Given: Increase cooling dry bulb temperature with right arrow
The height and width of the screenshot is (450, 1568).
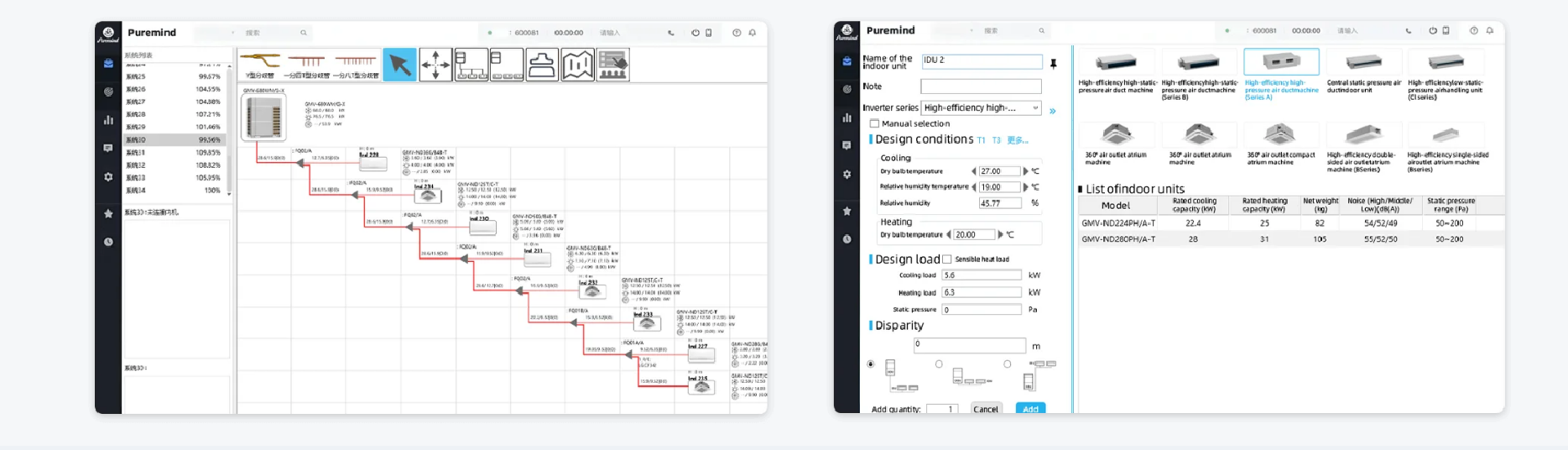Looking at the screenshot, I should click(1025, 171).
